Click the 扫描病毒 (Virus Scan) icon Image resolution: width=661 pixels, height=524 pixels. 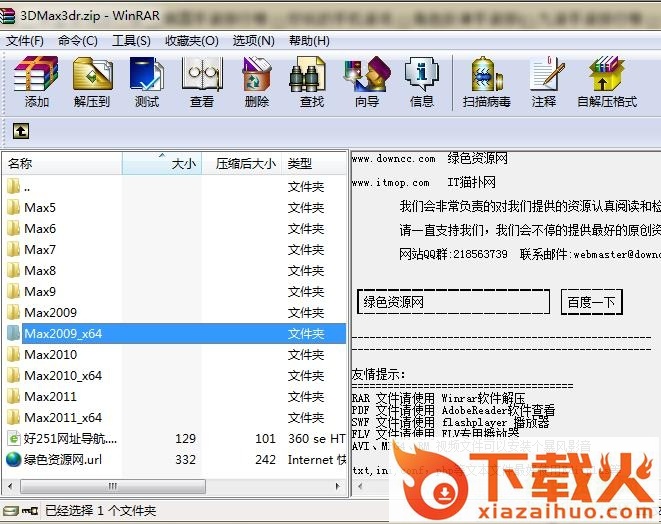point(486,74)
